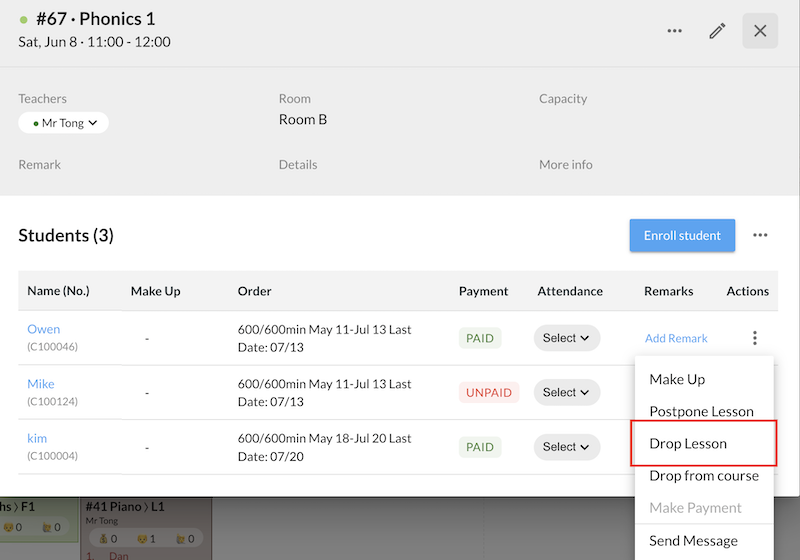Choose Drop from course menu entry

click(x=704, y=475)
